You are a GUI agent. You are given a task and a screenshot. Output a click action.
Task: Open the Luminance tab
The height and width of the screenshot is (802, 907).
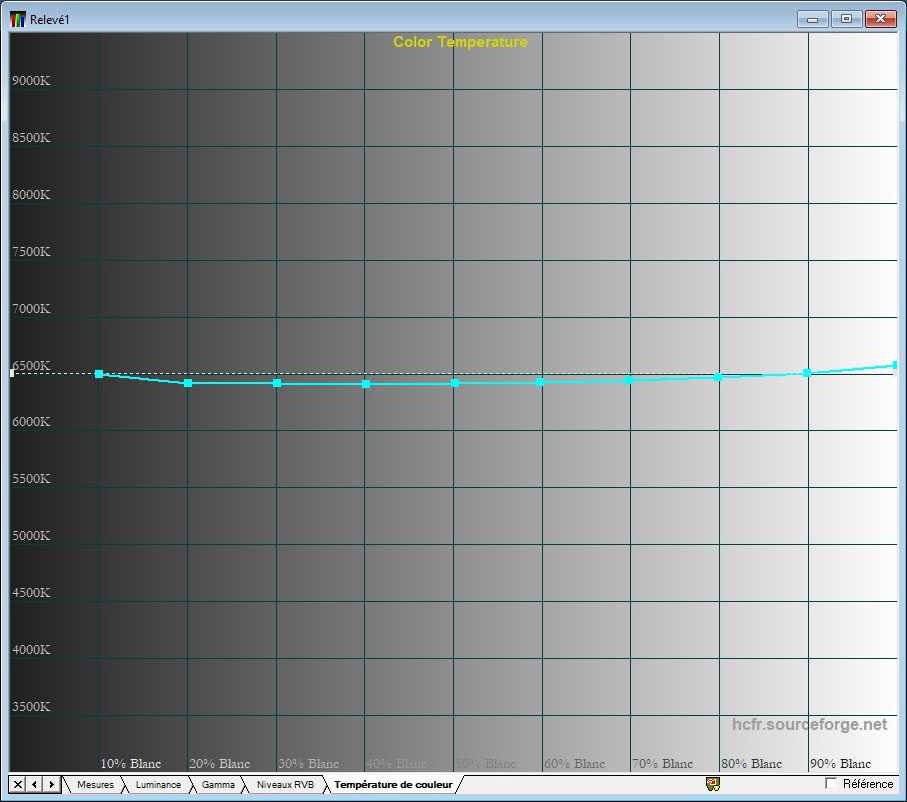(x=158, y=785)
